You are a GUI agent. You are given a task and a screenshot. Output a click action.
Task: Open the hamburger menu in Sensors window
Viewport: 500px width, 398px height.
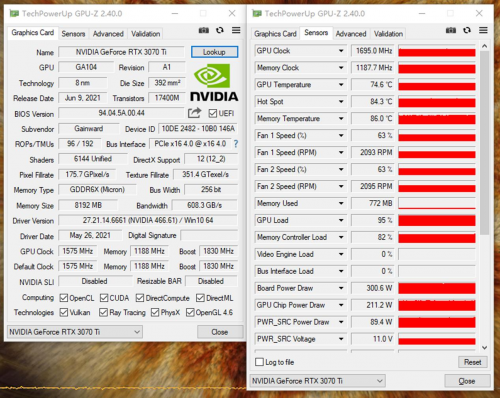(x=483, y=30)
